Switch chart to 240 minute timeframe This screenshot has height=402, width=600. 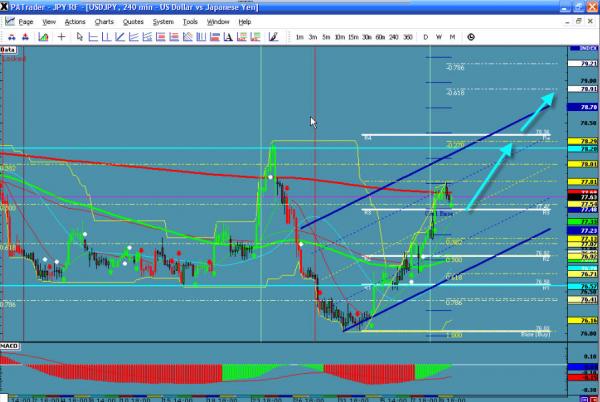(x=394, y=37)
